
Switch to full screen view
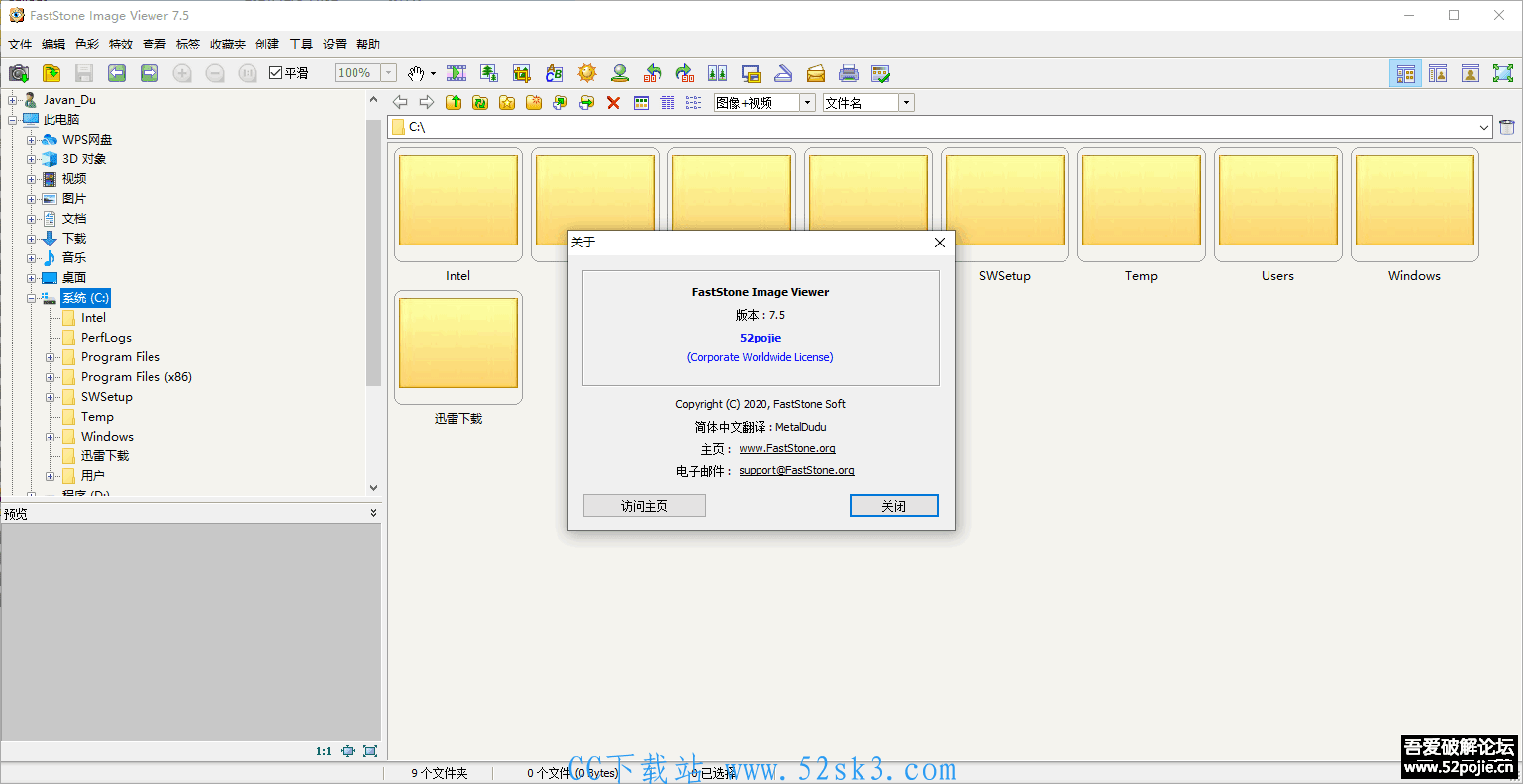point(1503,73)
